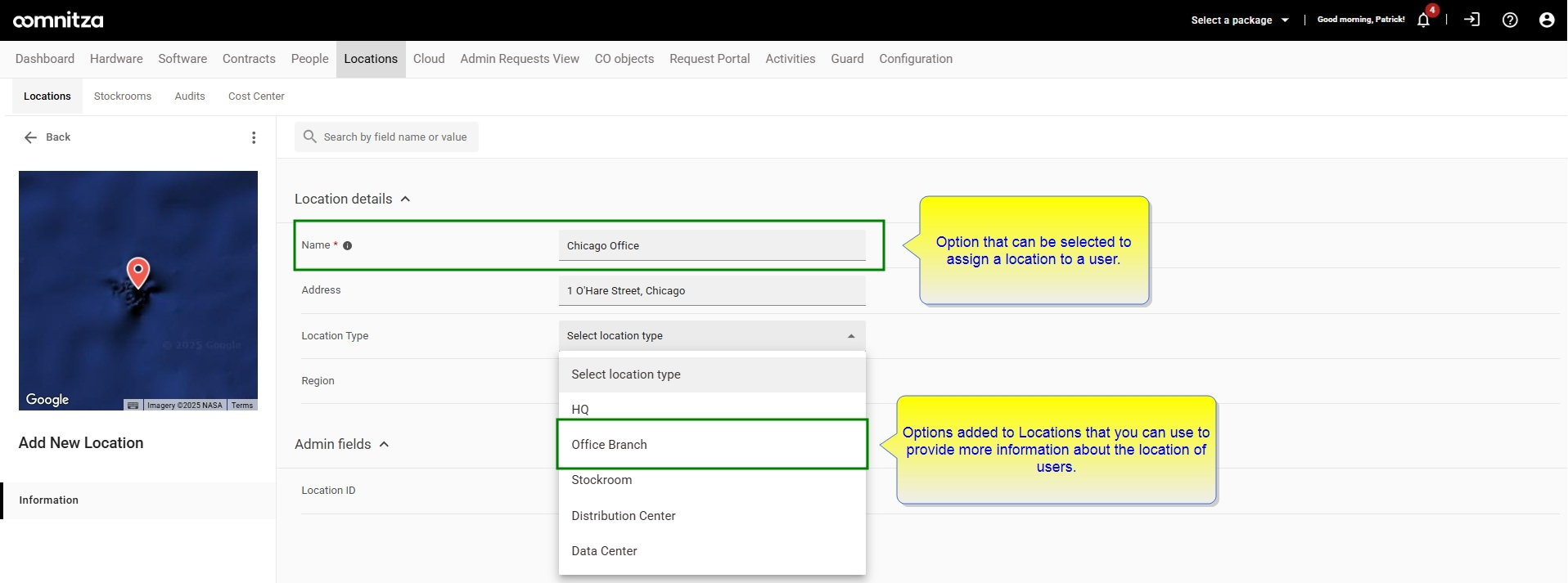Viewport: 1568px width, 583px height.
Task: Choose HQ from location types
Action: [712, 410]
